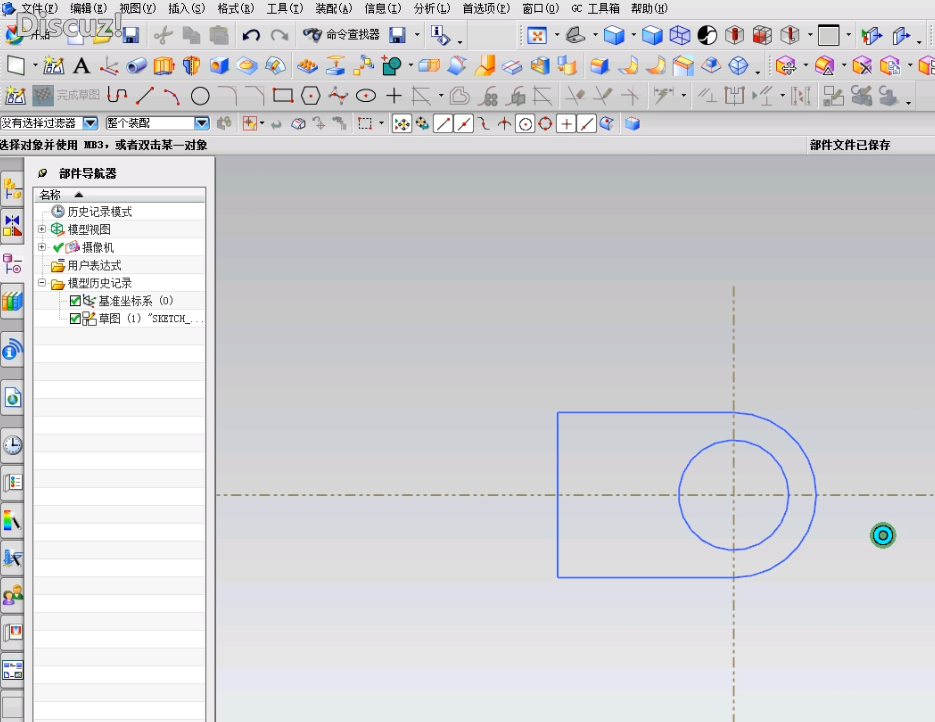Select the Arc sketch tool
935x722 pixels.
point(172,95)
